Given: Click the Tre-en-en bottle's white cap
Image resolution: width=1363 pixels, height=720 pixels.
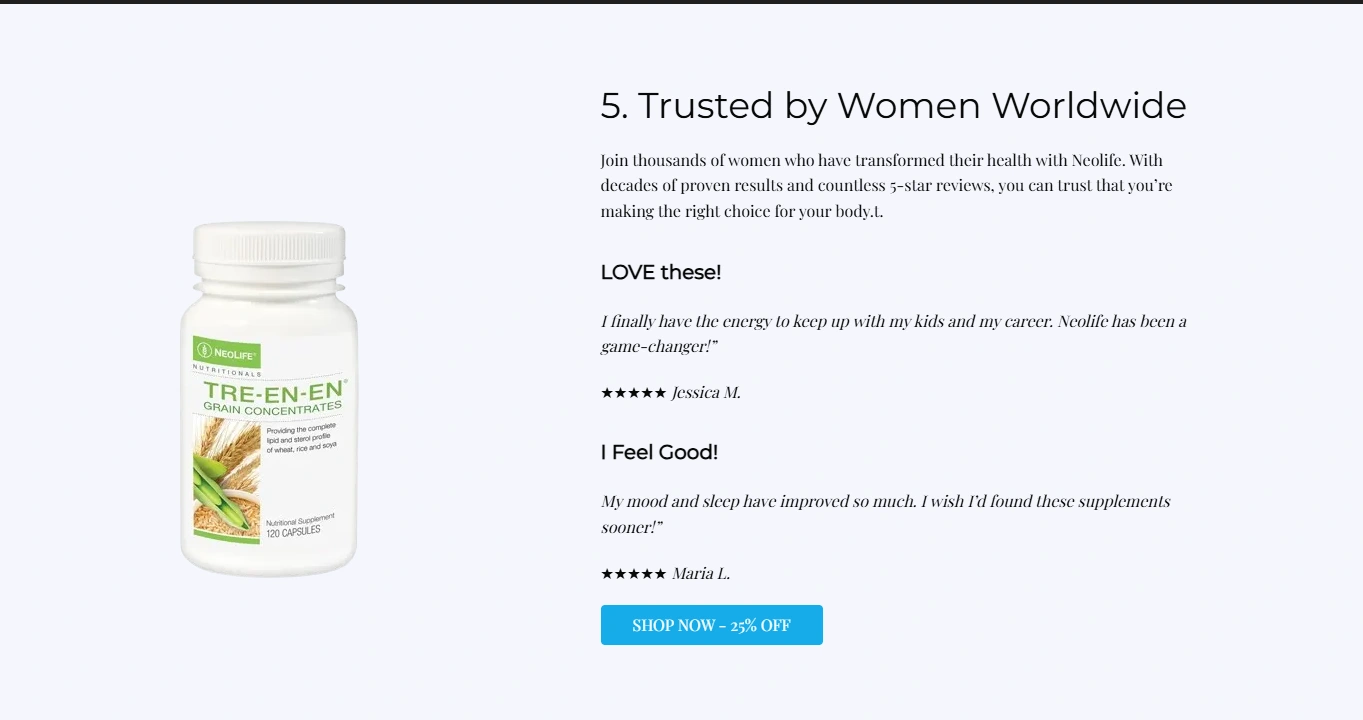Looking at the screenshot, I should (269, 247).
